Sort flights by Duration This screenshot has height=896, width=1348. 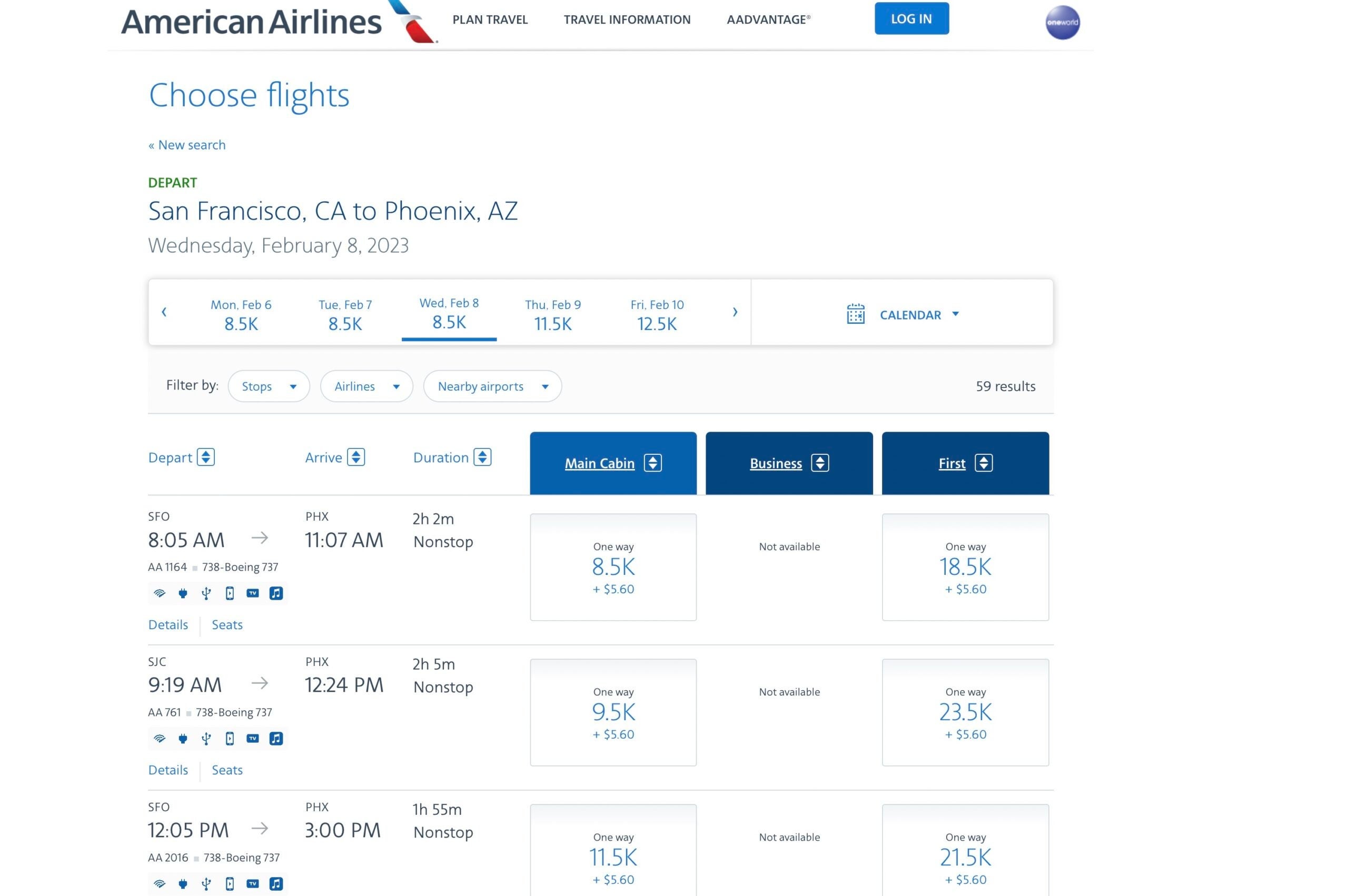pos(482,457)
